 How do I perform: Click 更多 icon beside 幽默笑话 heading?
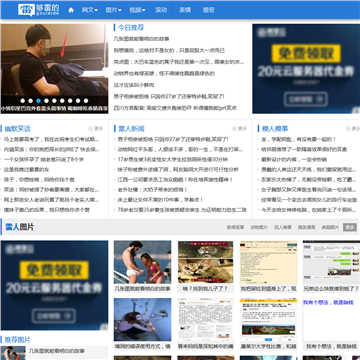[x=96, y=129]
